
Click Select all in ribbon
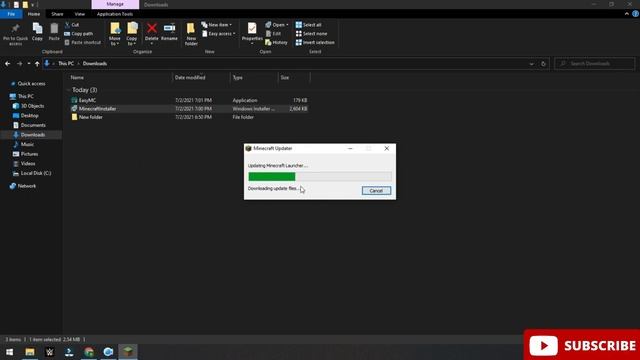point(309,25)
